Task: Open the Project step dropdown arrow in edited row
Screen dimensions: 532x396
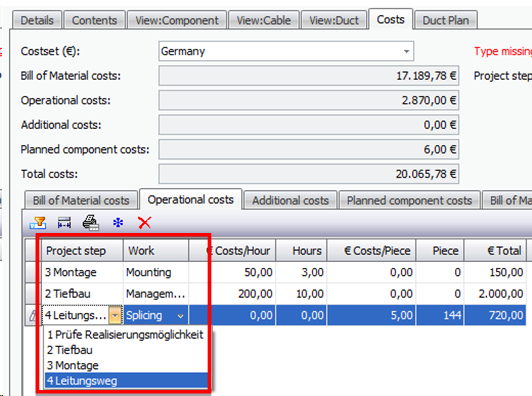Action: click(115, 316)
